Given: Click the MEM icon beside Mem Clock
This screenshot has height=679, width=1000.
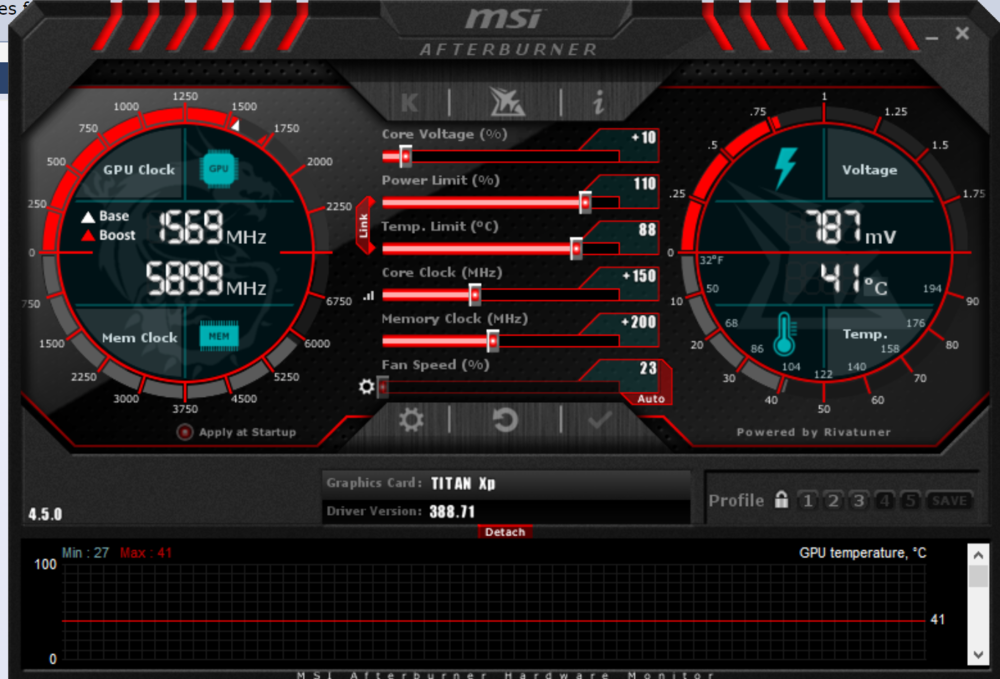Looking at the screenshot, I should coord(218,338).
